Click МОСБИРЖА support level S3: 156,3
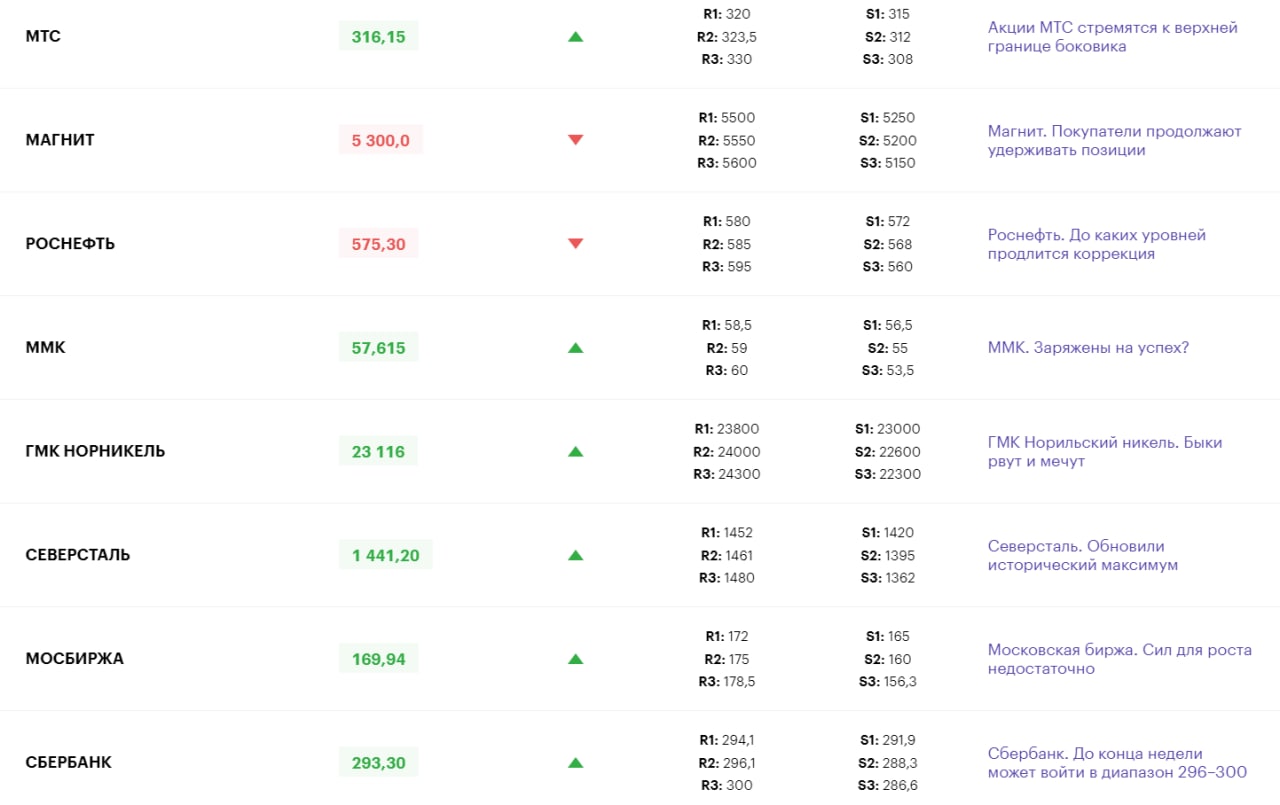This screenshot has width=1280, height=805. pyautogui.click(x=888, y=682)
